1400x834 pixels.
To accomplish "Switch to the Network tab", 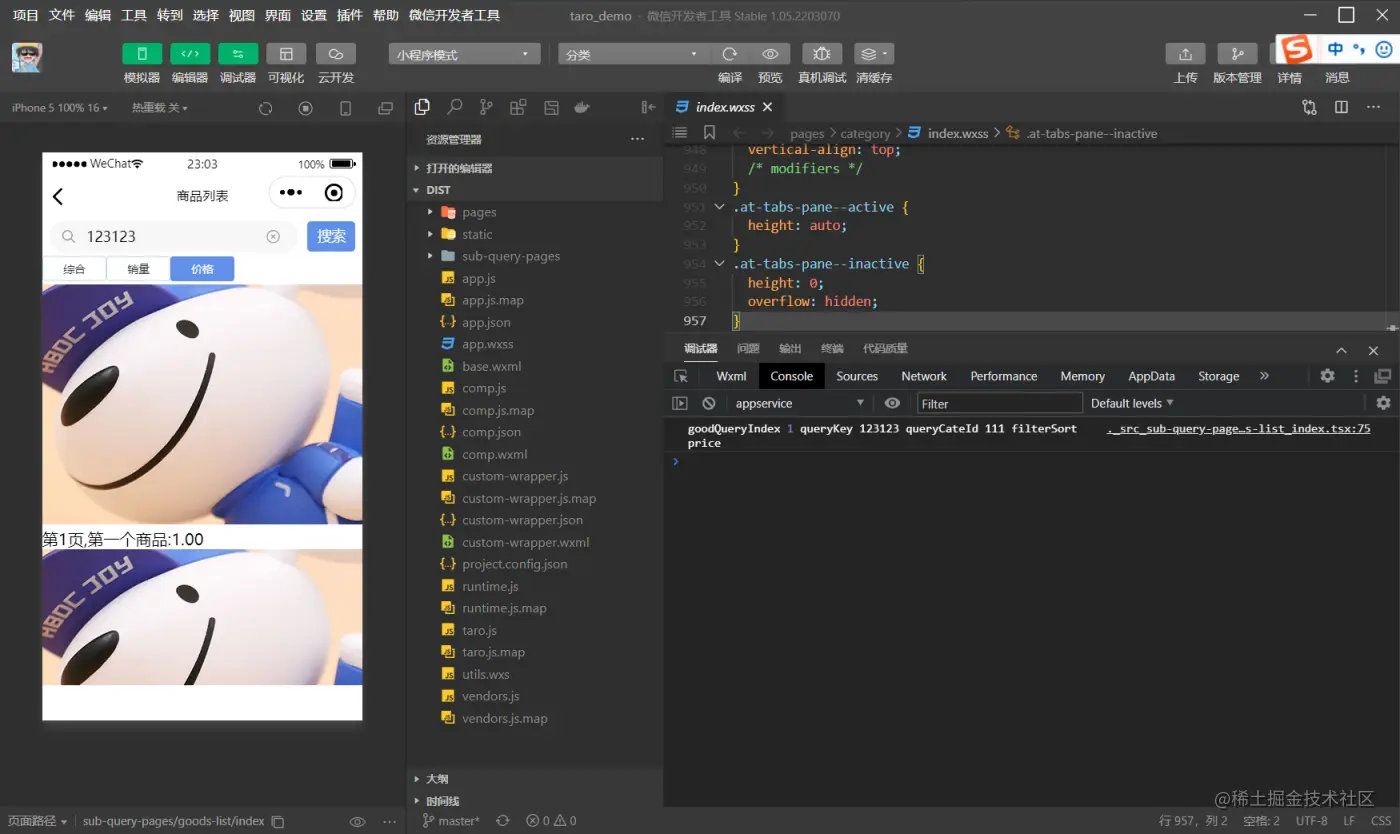I will [924, 376].
